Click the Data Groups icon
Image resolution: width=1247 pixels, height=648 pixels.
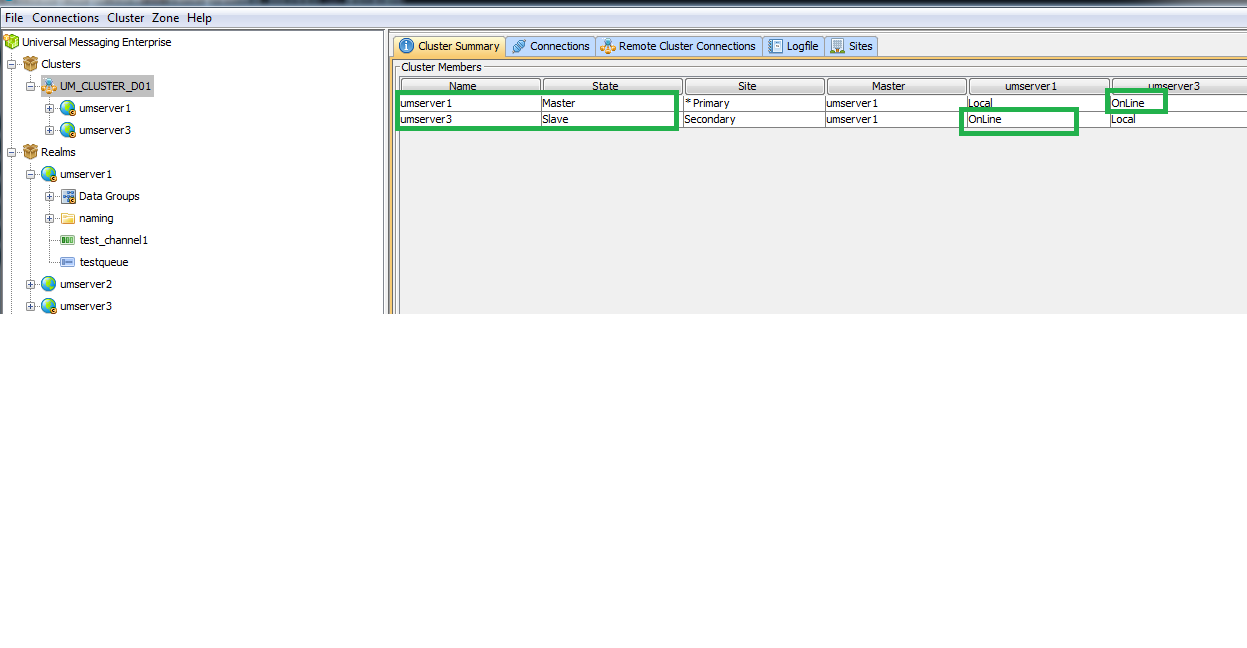coord(68,196)
